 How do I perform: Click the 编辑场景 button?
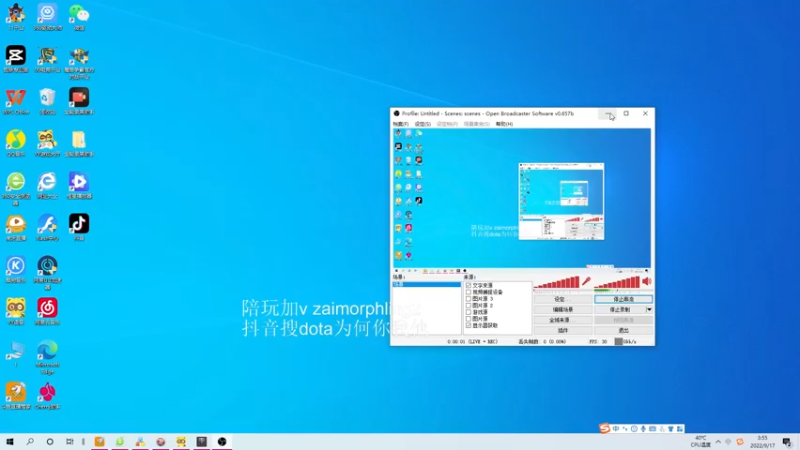tap(563, 309)
